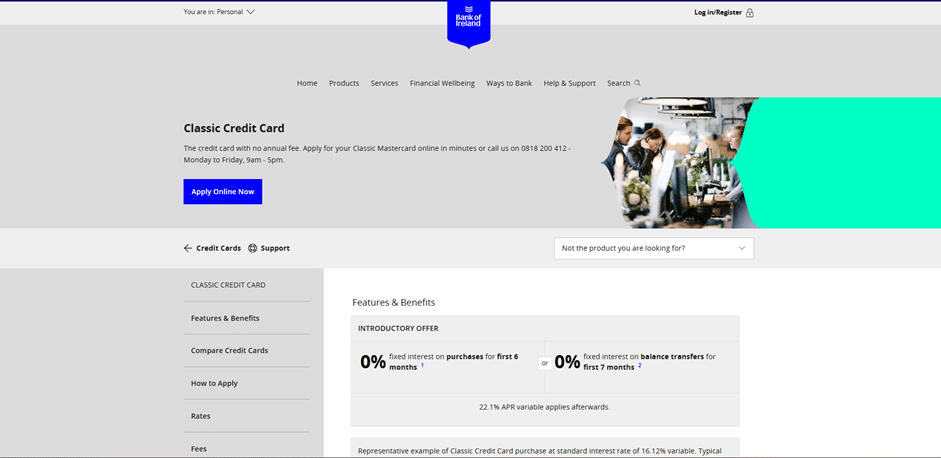Click the Bank of Ireland logo

point(468,22)
